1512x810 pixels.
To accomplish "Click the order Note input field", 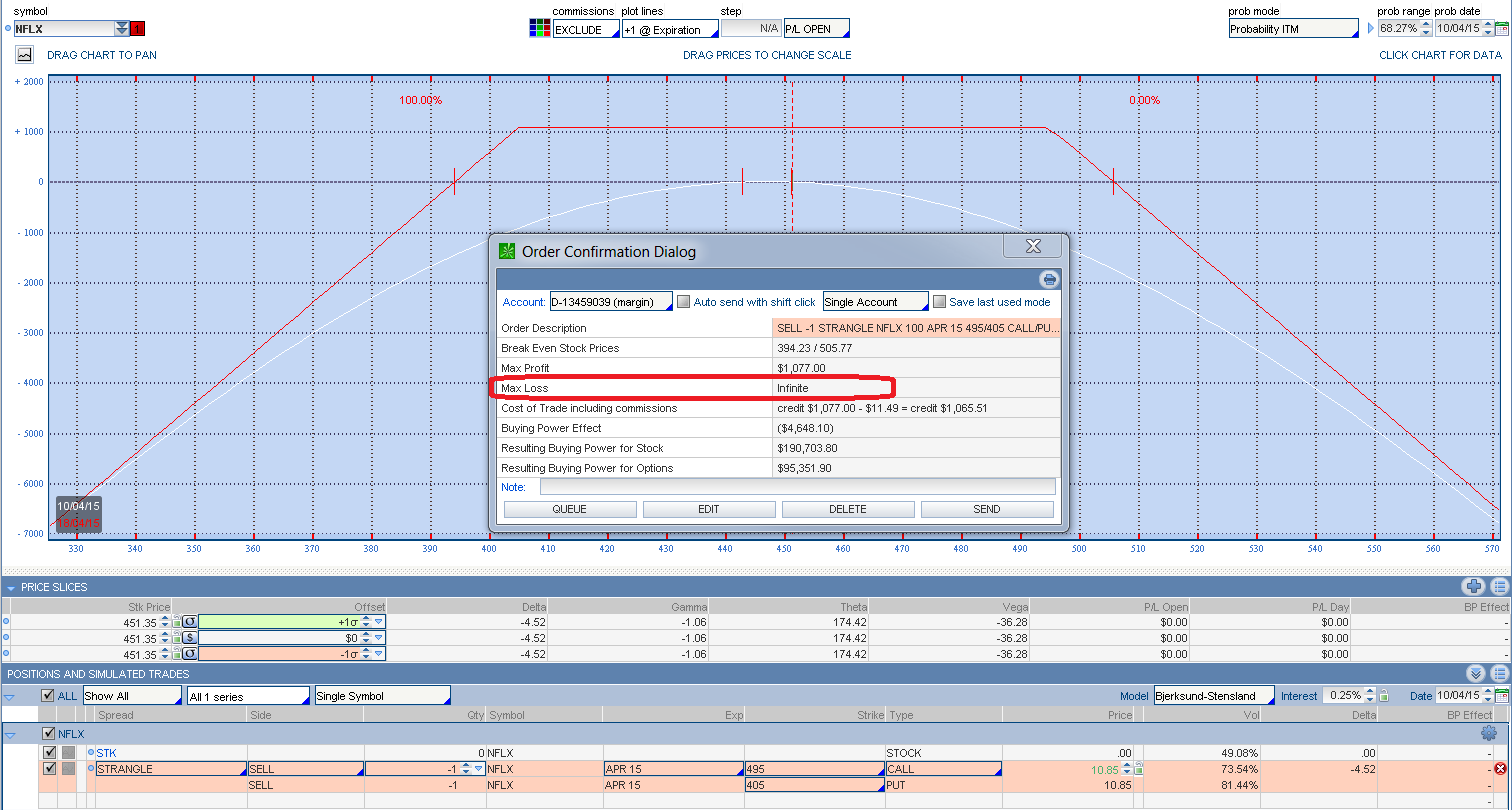I will [797, 487].
